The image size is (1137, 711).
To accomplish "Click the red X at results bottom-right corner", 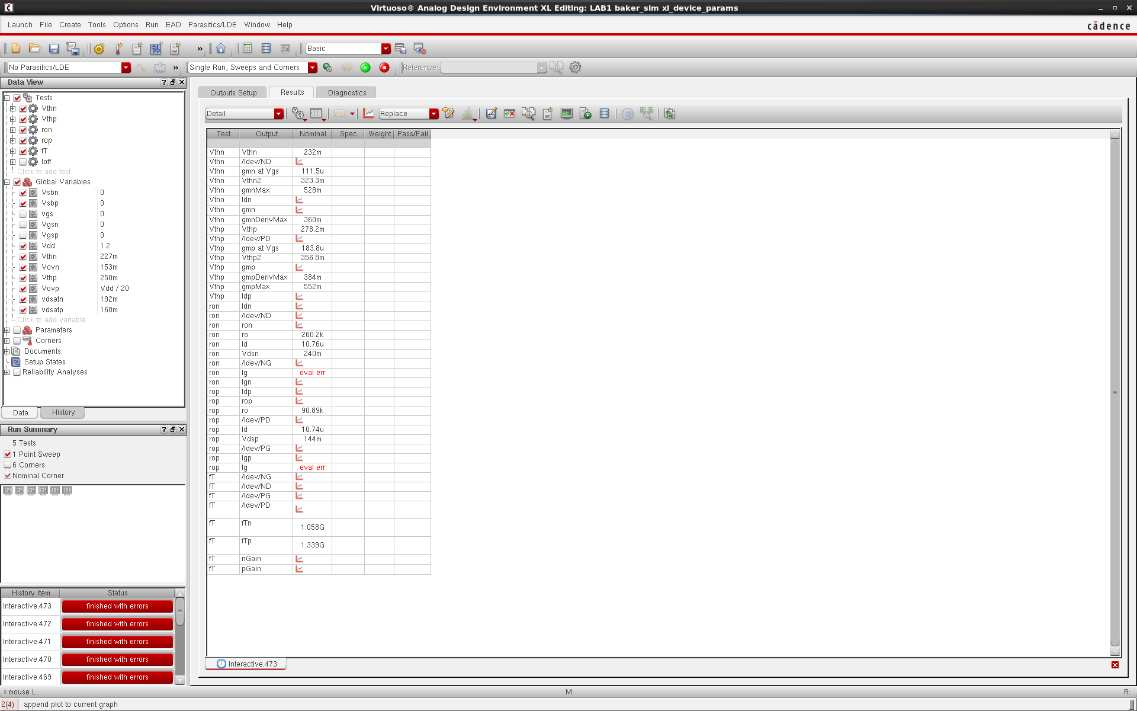I will tap(1115, 665).
